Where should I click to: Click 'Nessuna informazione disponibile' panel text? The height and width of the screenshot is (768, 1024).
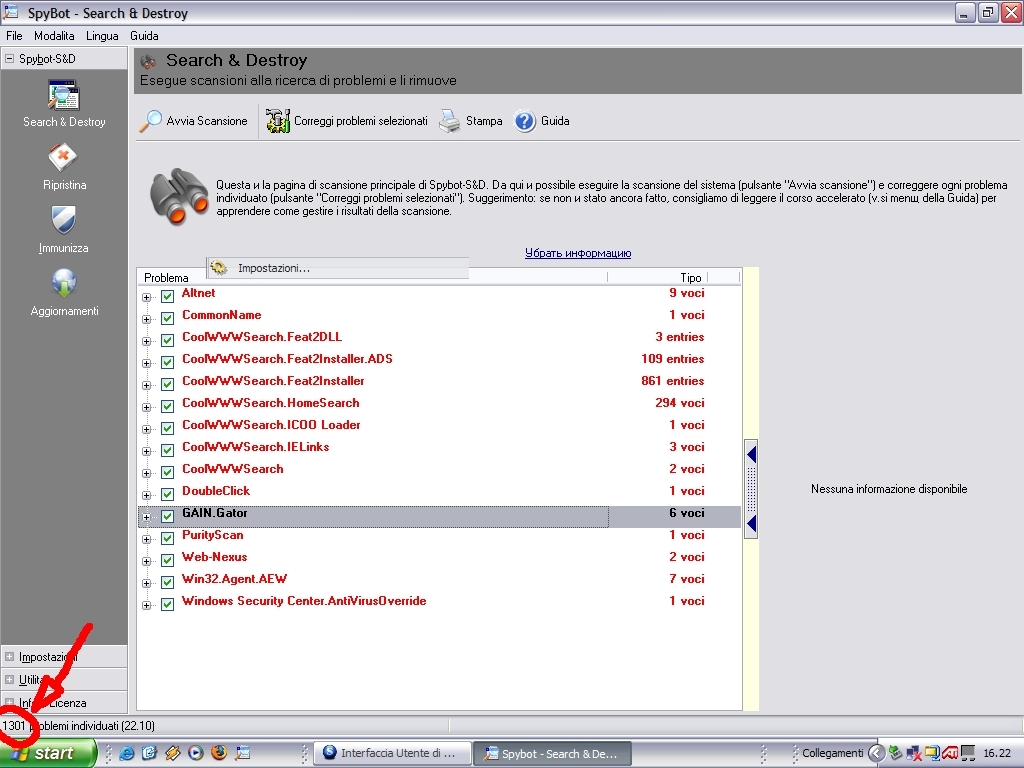(889, 488)
